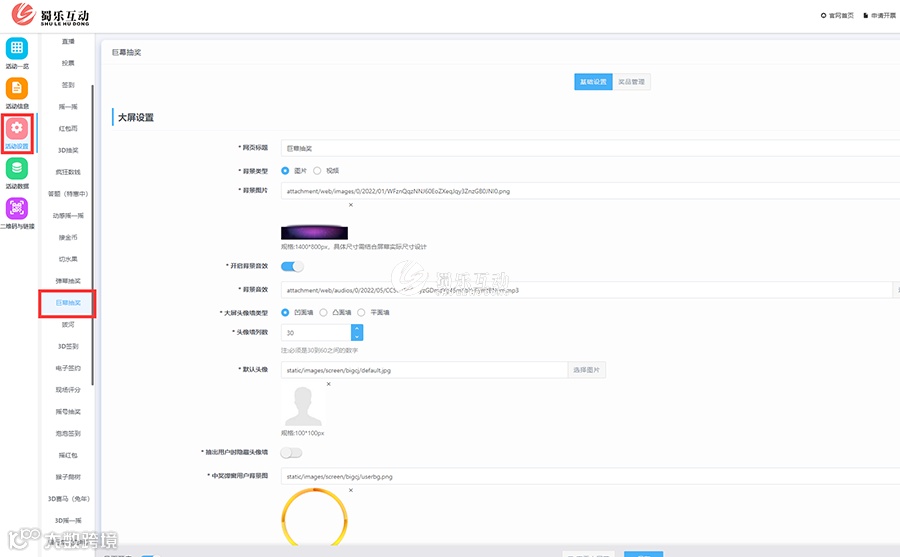Open 直播 in the activity menu
900x557 pixels.
(x=68, y=41)
